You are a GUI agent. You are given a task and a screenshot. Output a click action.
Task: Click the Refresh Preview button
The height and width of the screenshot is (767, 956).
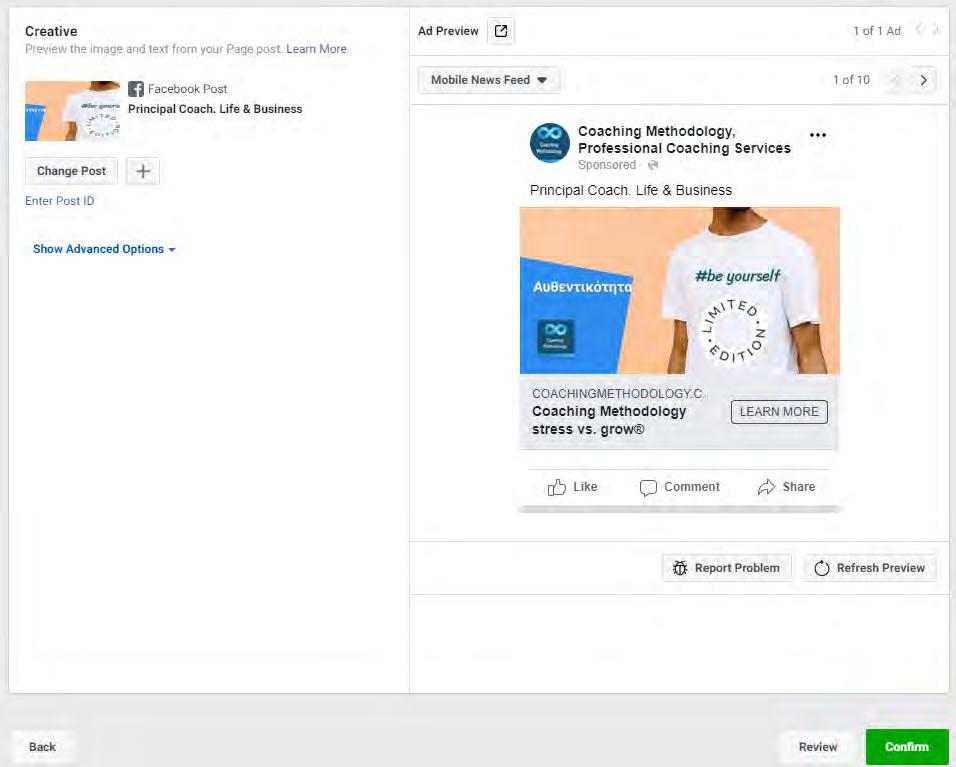point(870,568)
